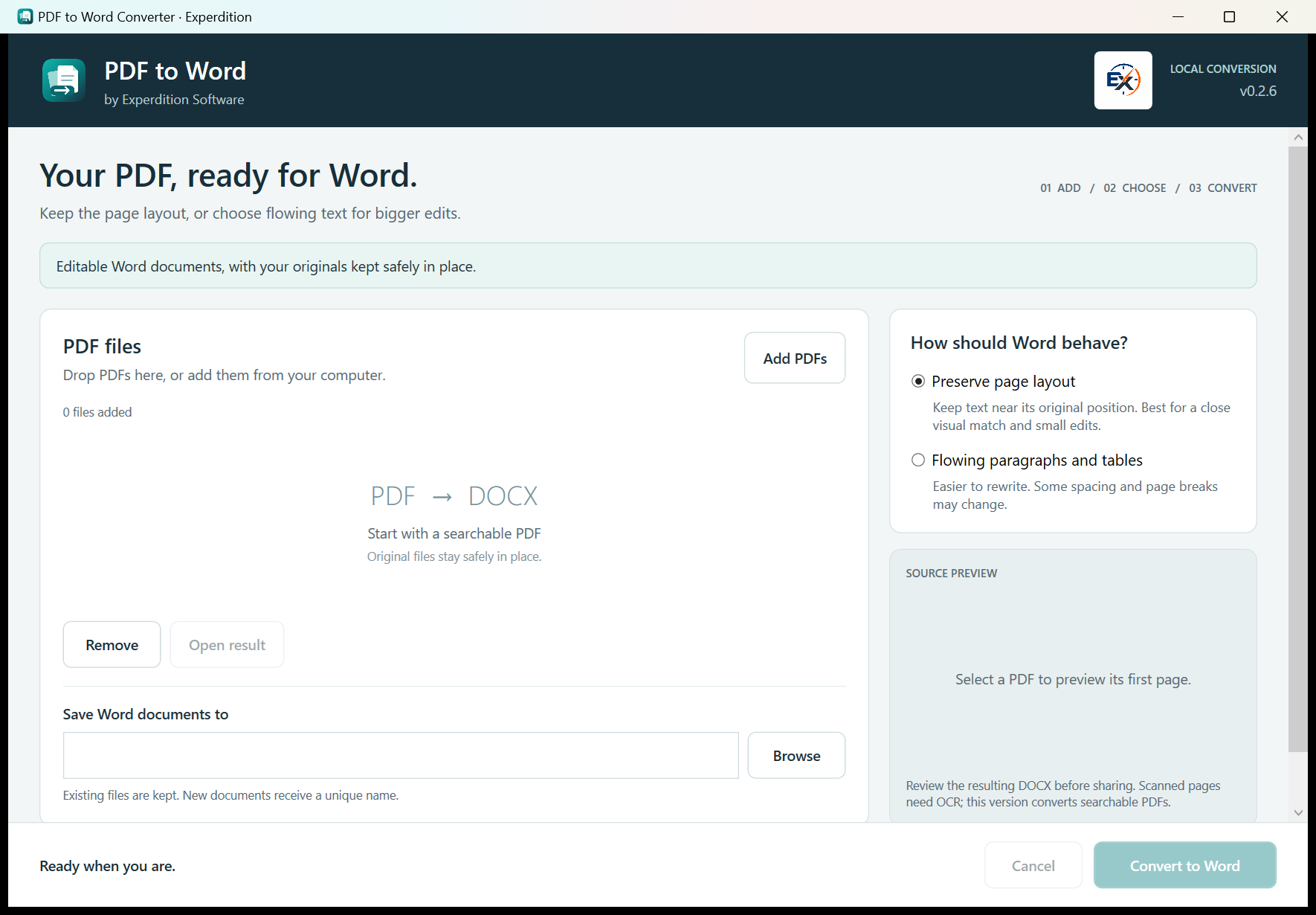
Task: Click the 01 ADD step label
Action: pyautogui.click(x=1060, y=188)
